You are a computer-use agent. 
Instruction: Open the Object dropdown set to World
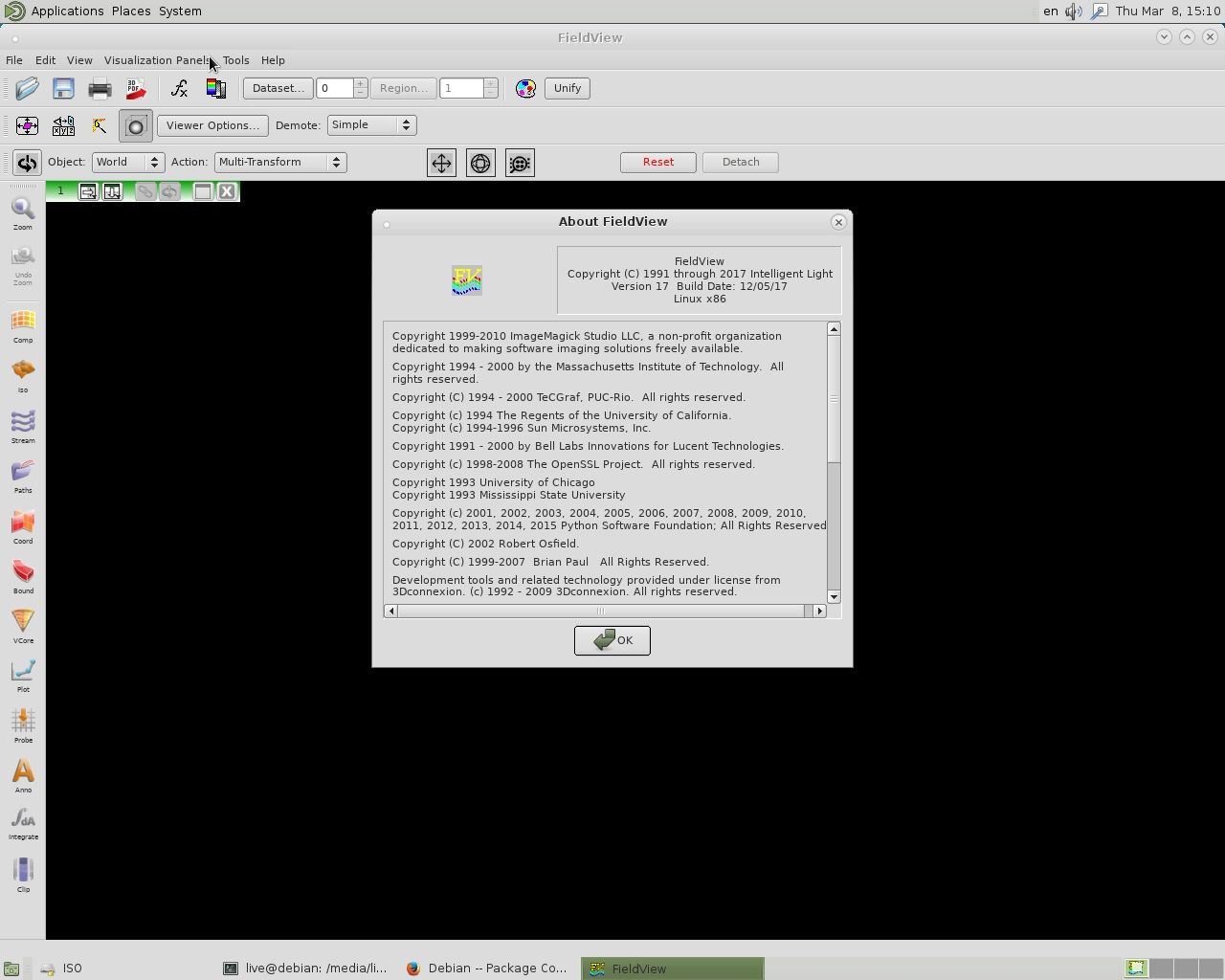127,163
